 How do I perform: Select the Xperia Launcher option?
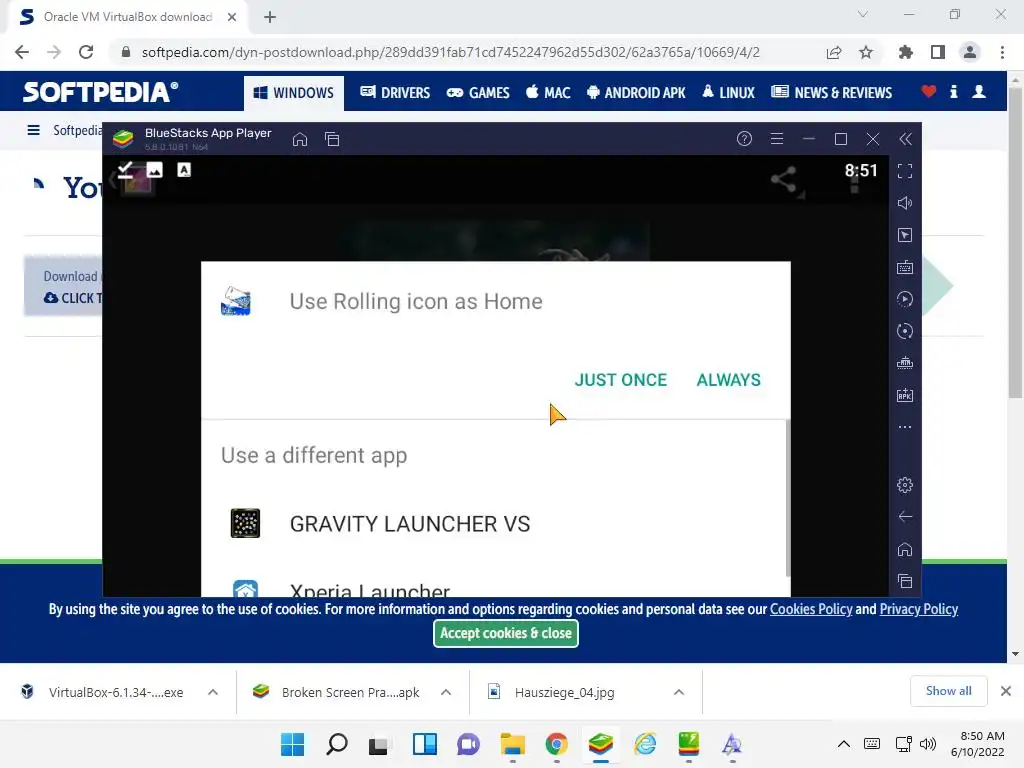pyautogui.click(x=494, y=588)
